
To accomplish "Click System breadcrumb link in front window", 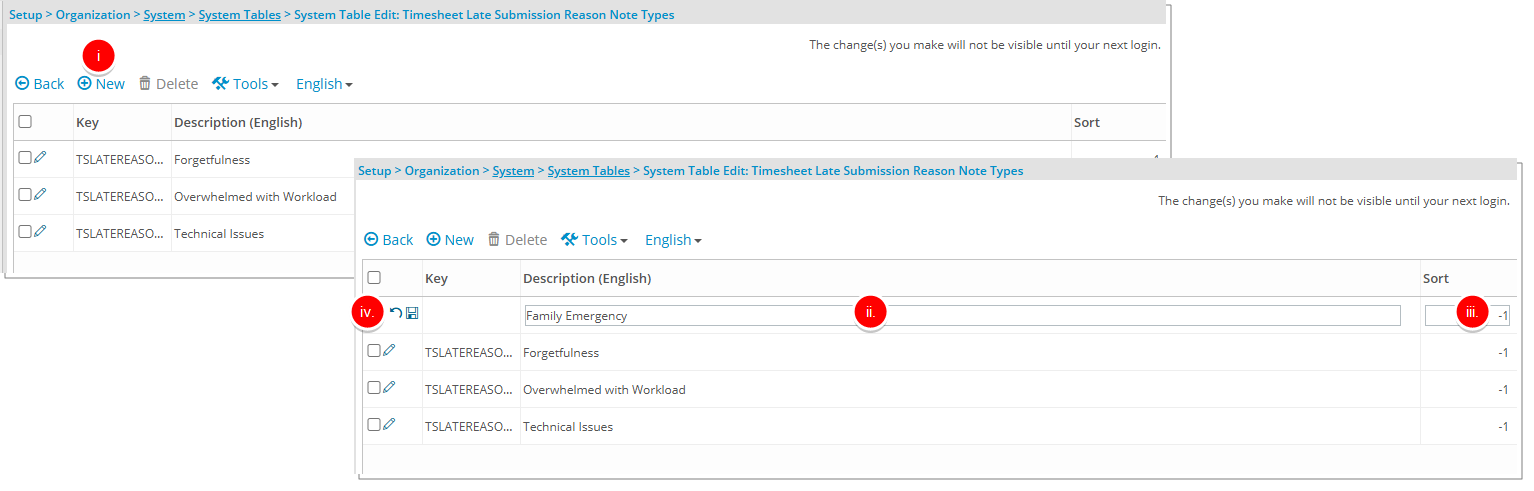I will 513,171.
